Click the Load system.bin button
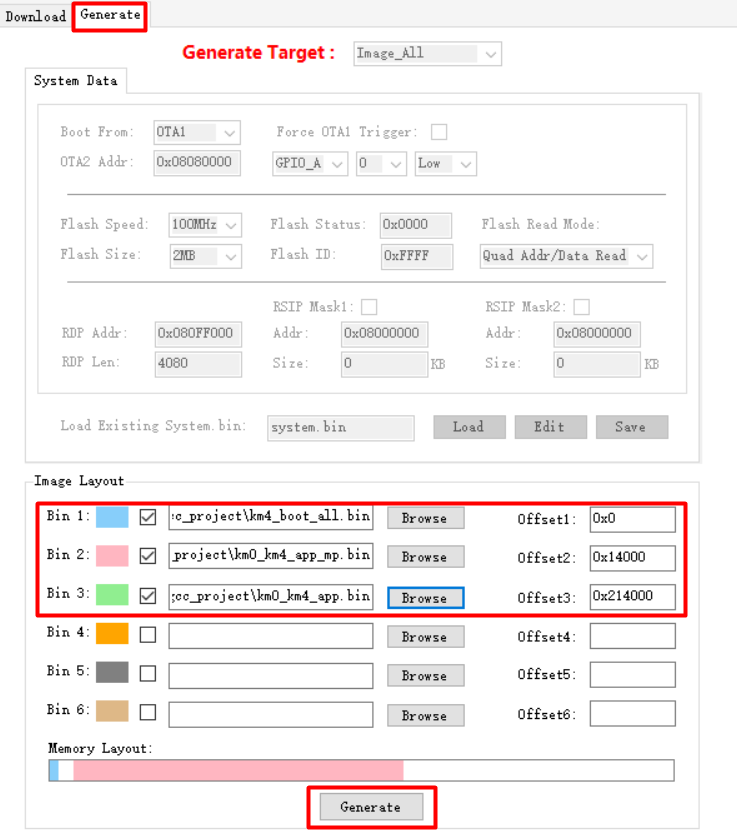This screenshot has width=737, height=840. pyautogui.click(x=469, y=427)
